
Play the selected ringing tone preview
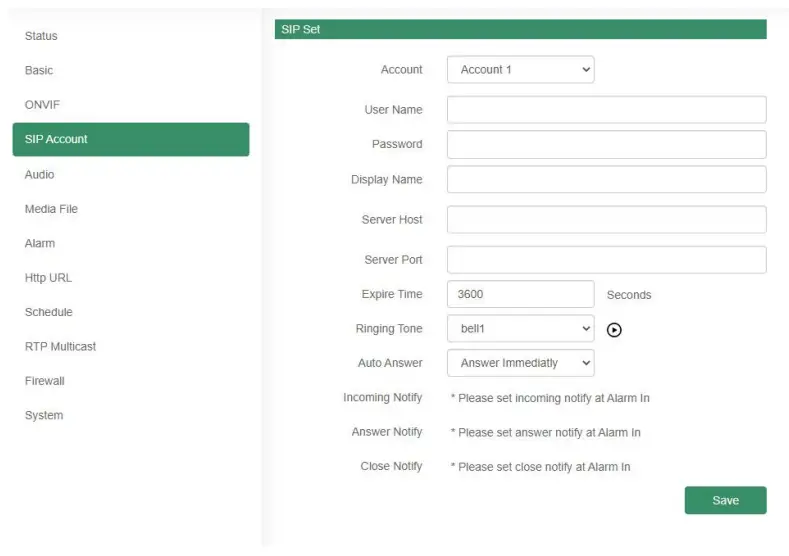614,330
